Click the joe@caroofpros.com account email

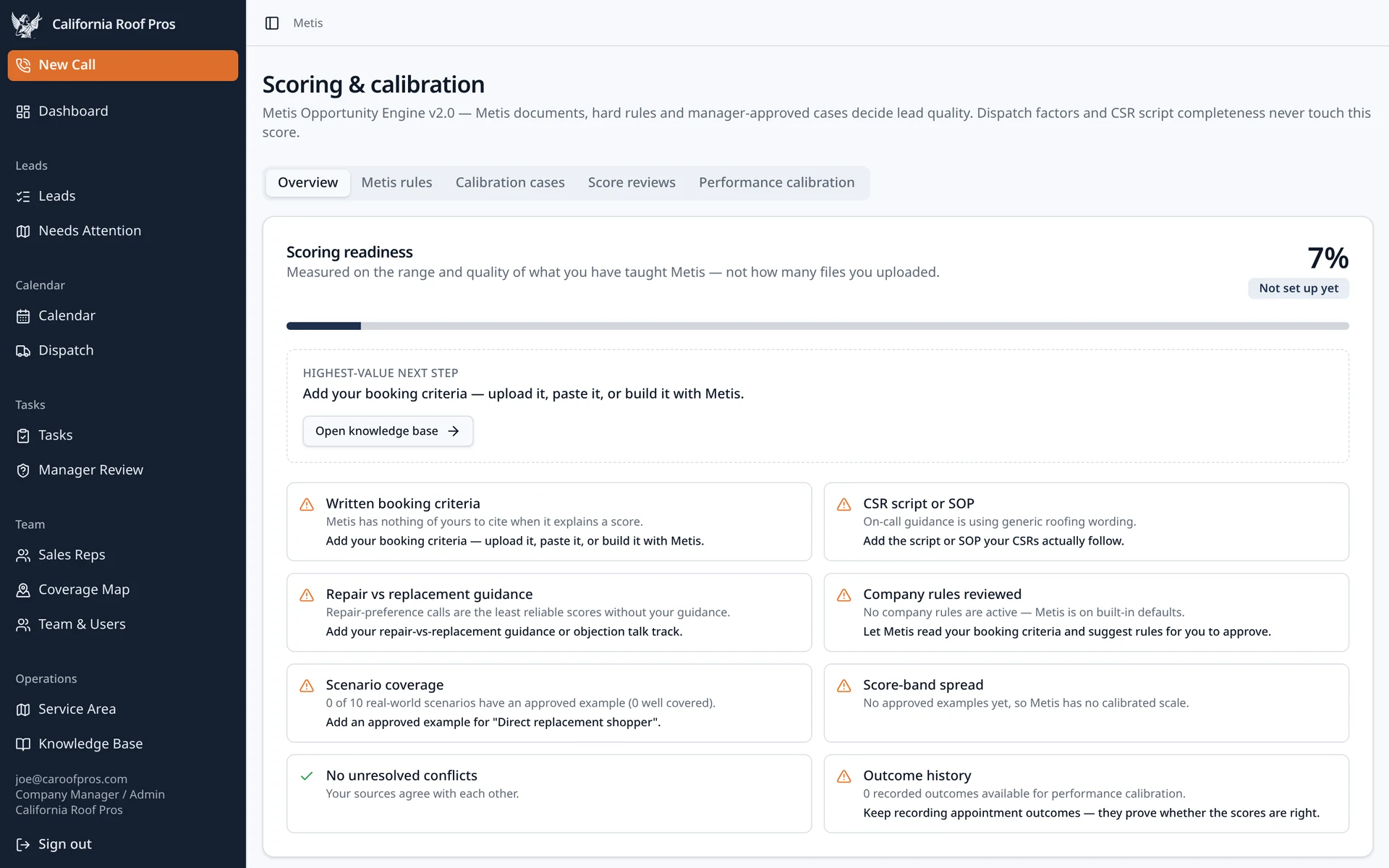click(x=72, y=779)
